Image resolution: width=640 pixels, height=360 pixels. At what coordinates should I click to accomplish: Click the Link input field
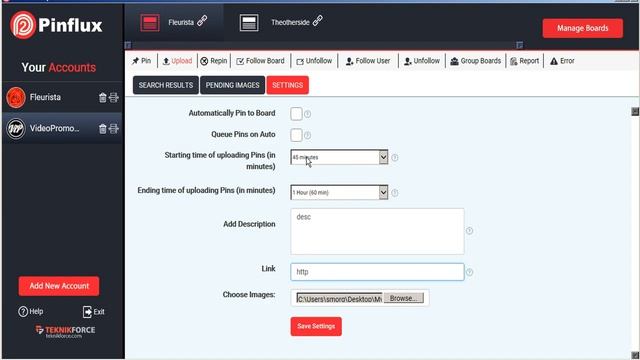click(x=377, y=272)
